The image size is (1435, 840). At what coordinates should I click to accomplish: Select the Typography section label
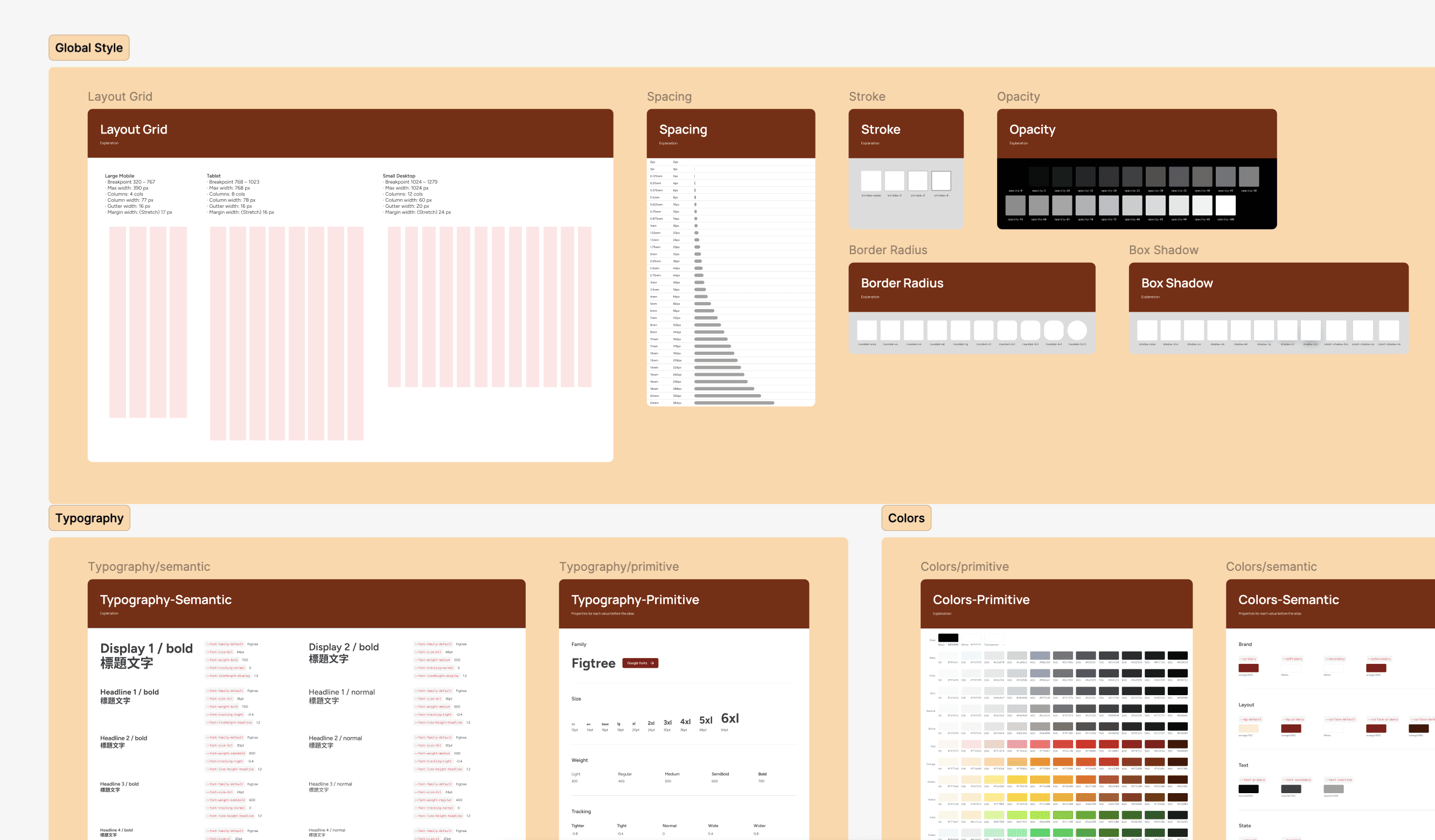click(x=89, y=518)
